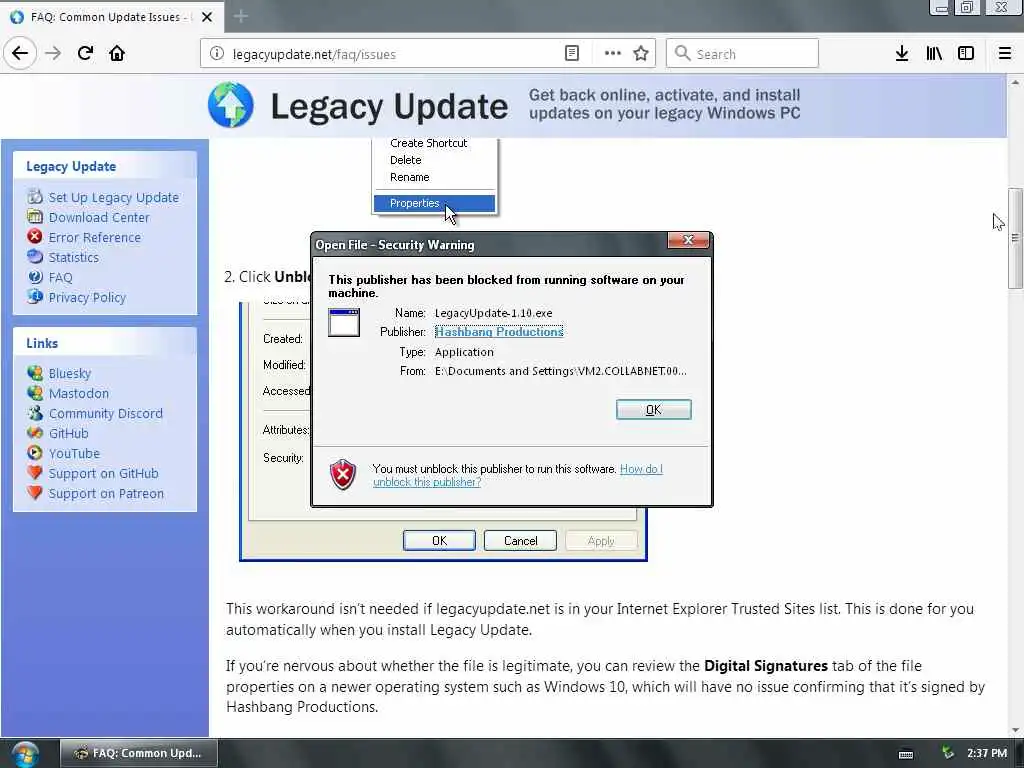This screenshot has height=768, width=1024.
Task: Open a new browser tab
Action: point(241,16)
